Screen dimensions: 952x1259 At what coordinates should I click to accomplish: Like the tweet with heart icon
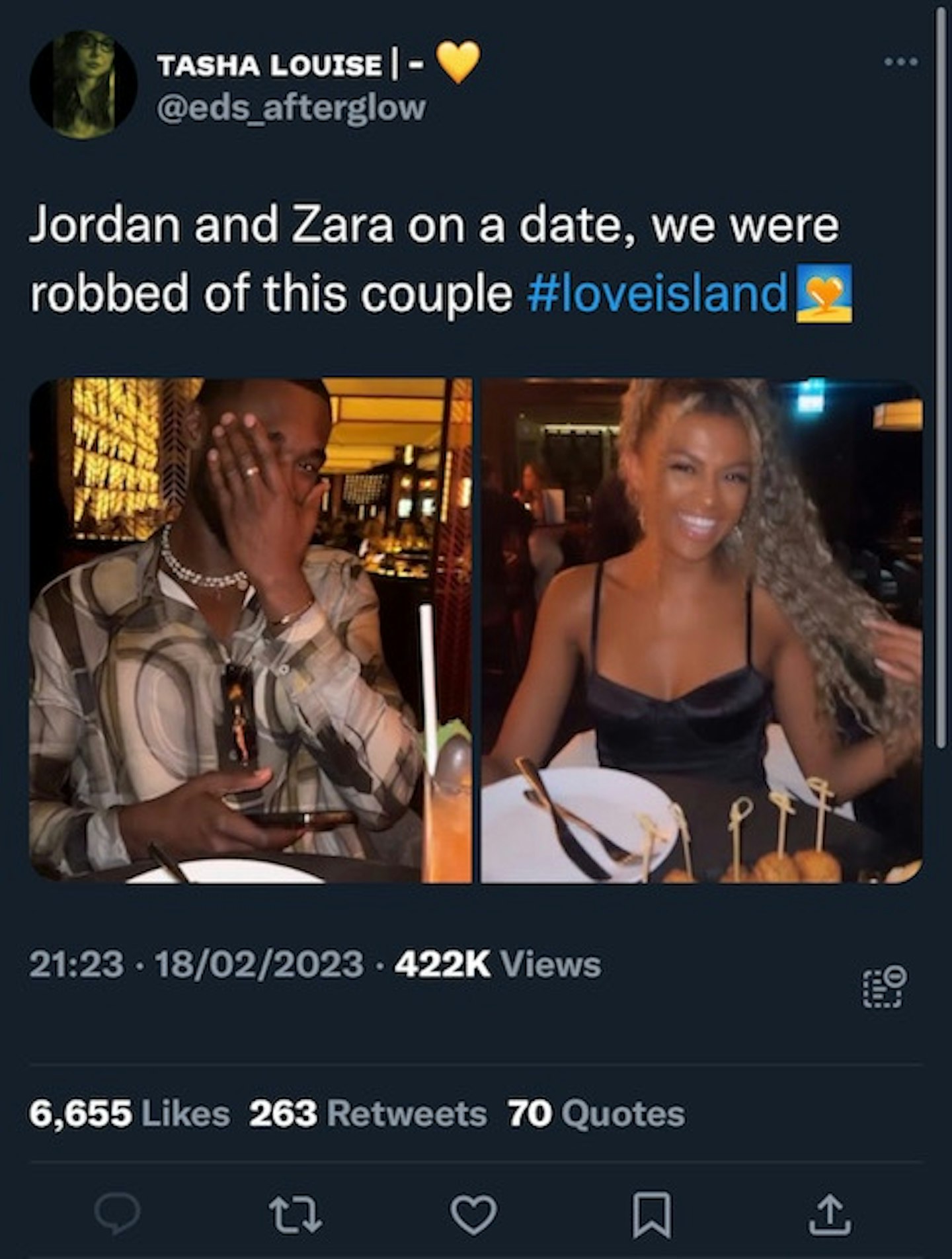coord(473,1215)
